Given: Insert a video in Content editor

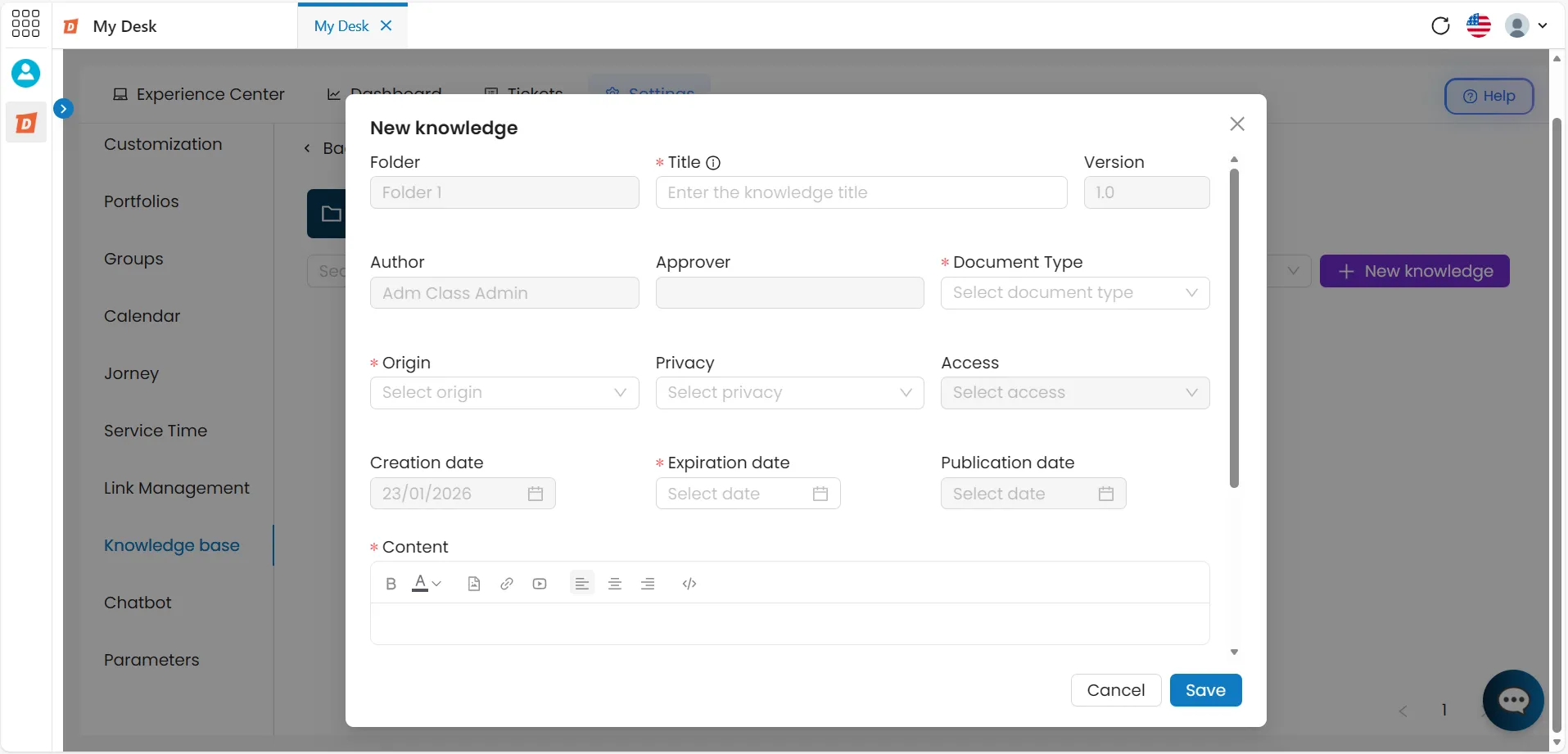Looking at the screenshot, I should click(x=540, y=584).
